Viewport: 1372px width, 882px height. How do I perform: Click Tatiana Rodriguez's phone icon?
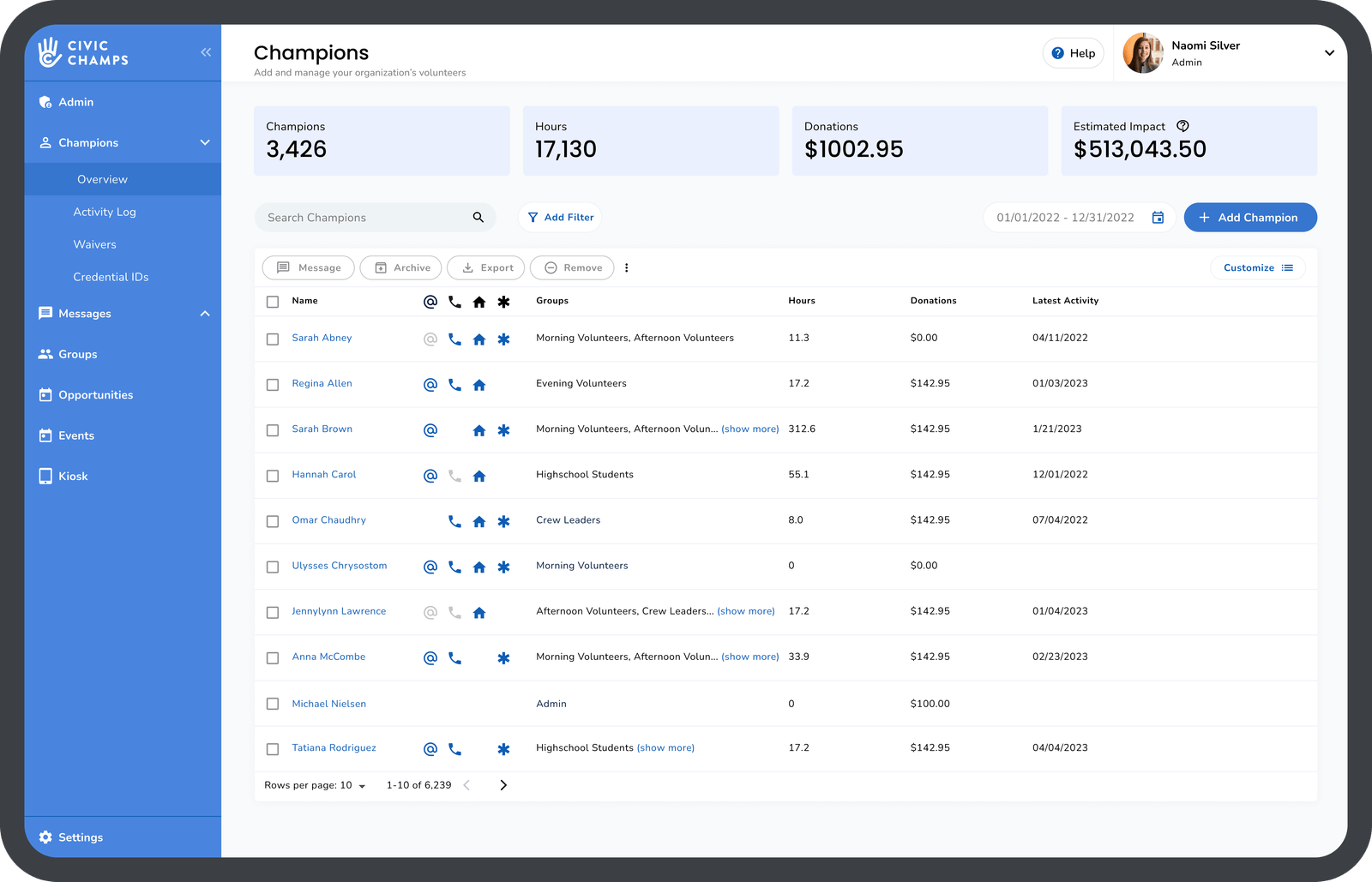pyautogui.click(x=454, y=749)
